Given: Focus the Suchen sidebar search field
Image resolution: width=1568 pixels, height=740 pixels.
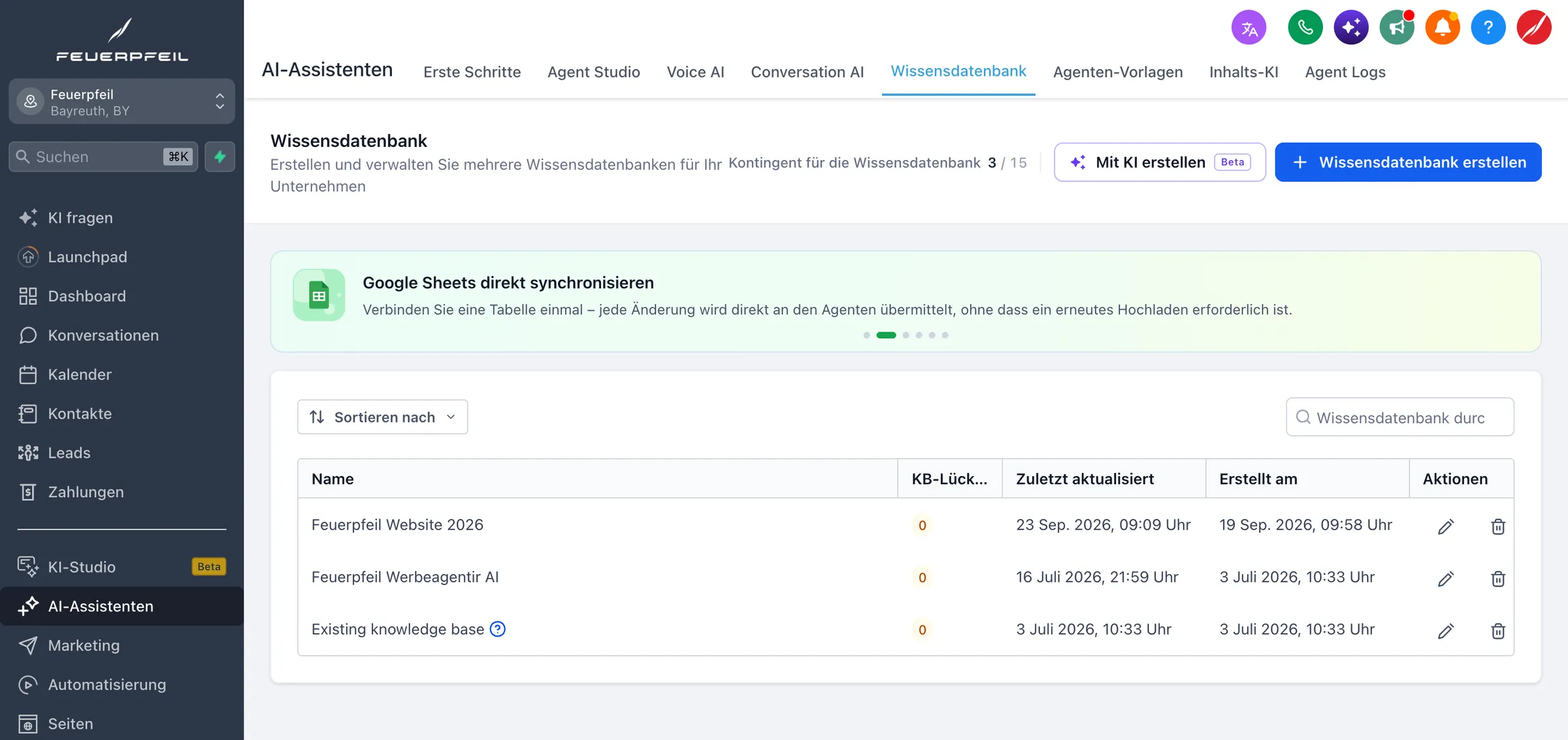Looking at the screenshot, I should (103, 157).
